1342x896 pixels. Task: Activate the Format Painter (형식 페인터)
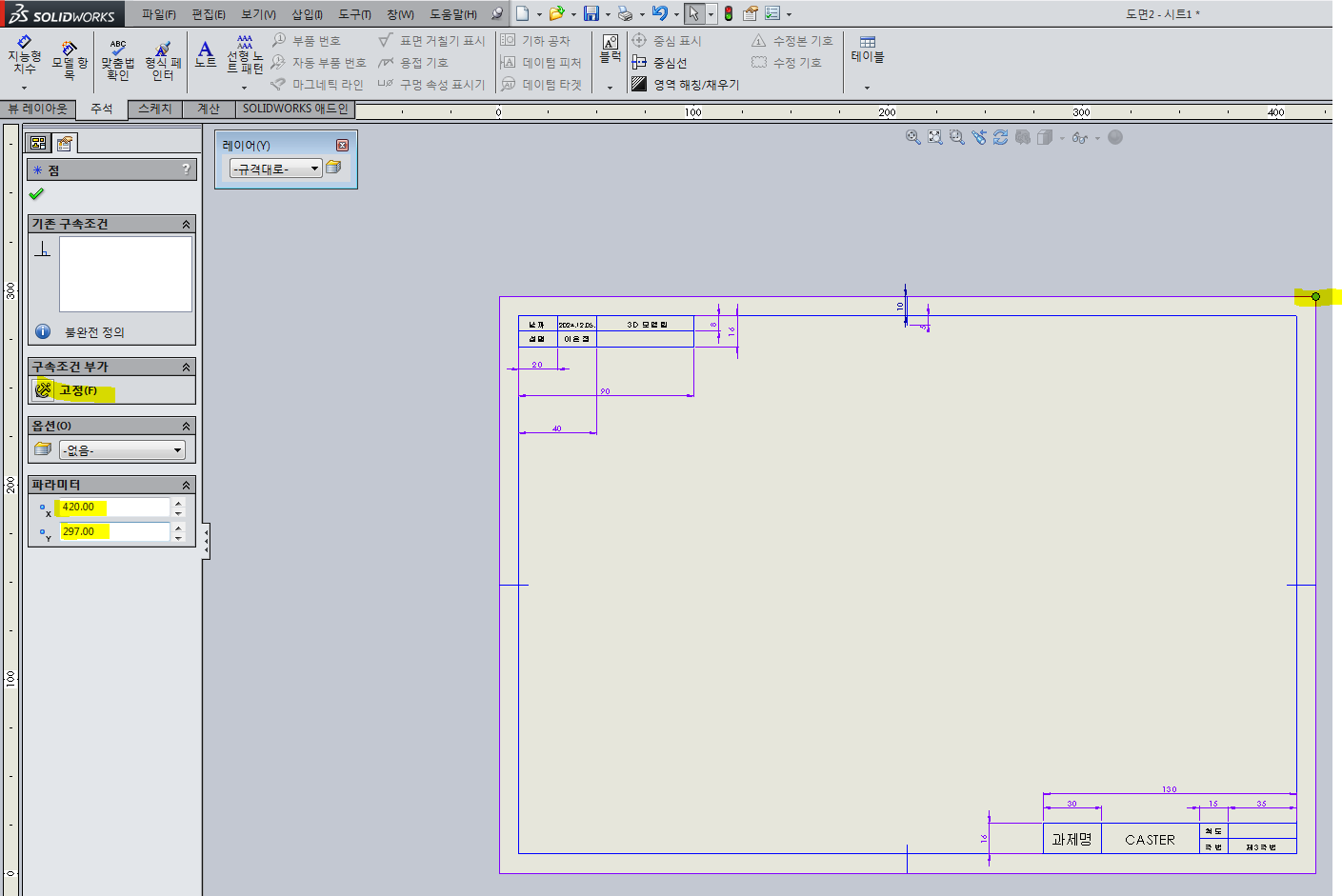click(163, 60)
